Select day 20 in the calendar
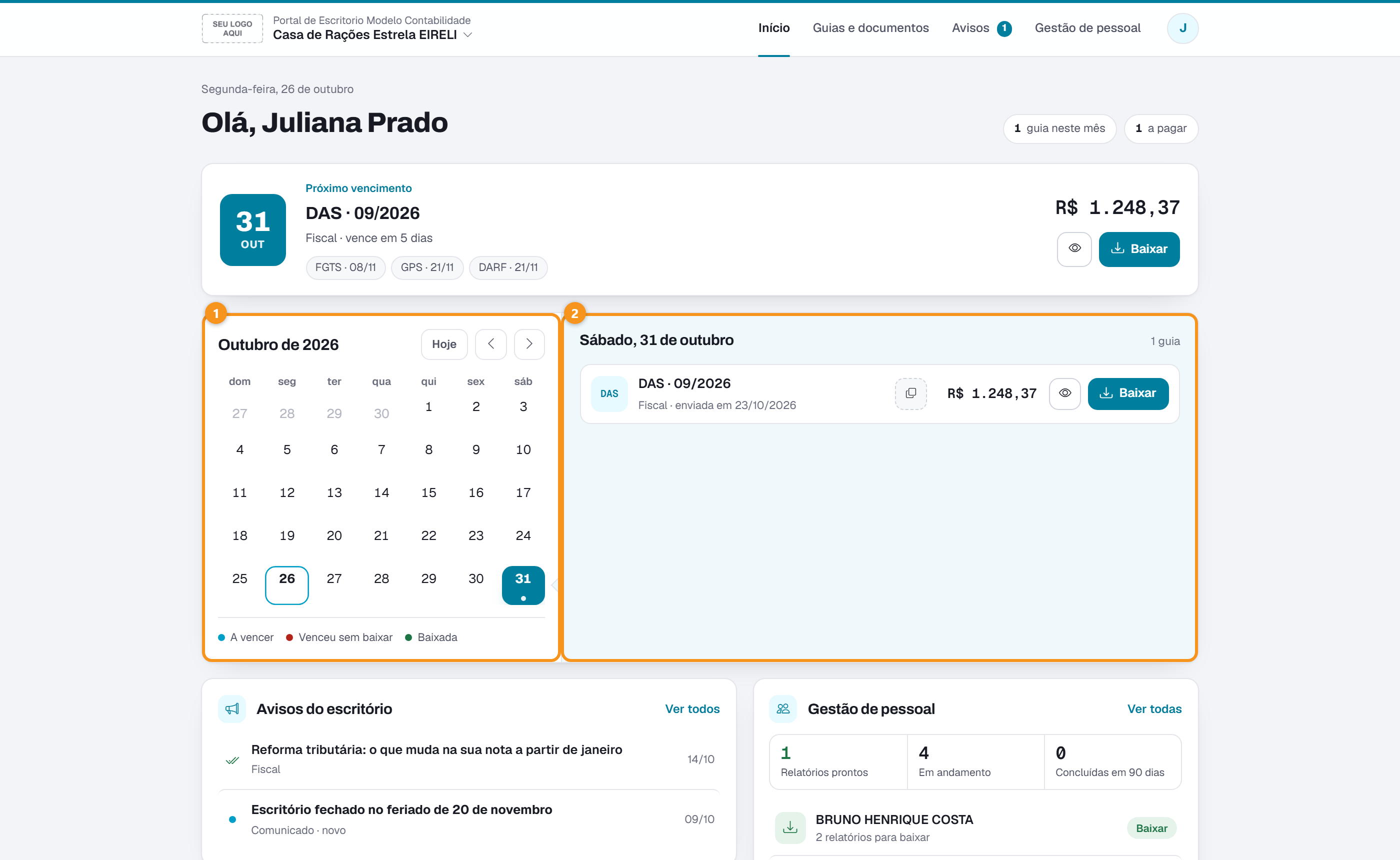1400x860 pixels. (334, 536)
